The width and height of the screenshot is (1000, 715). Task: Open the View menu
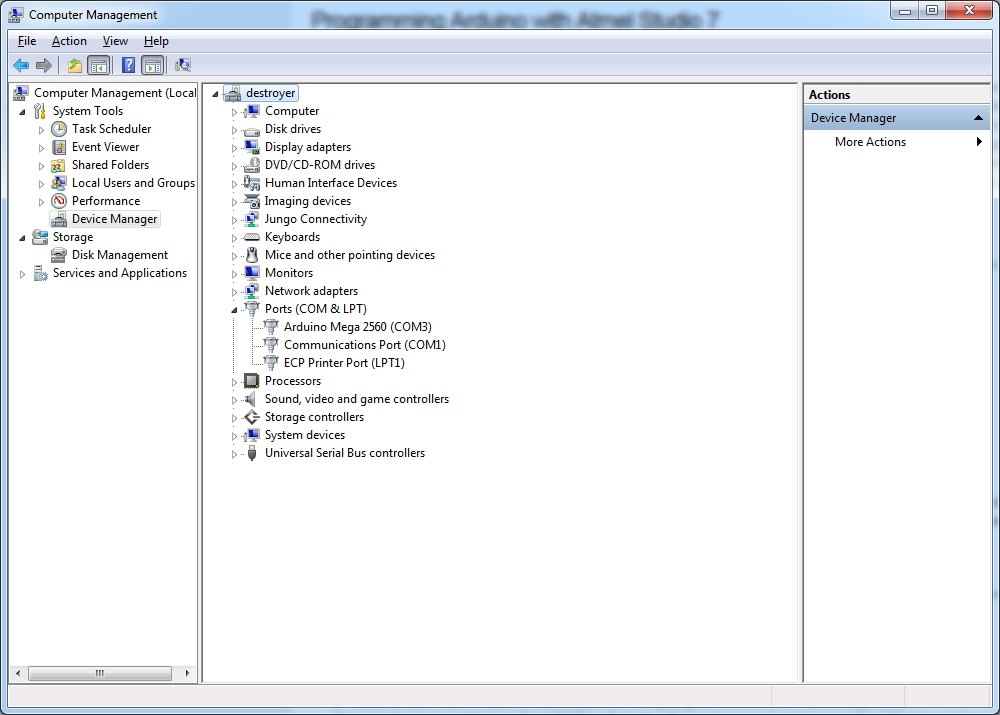tap(115, 41)
